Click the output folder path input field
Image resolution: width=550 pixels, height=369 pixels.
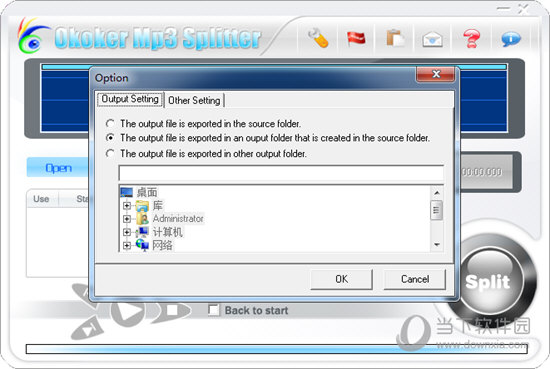click(x=281, y=173)
